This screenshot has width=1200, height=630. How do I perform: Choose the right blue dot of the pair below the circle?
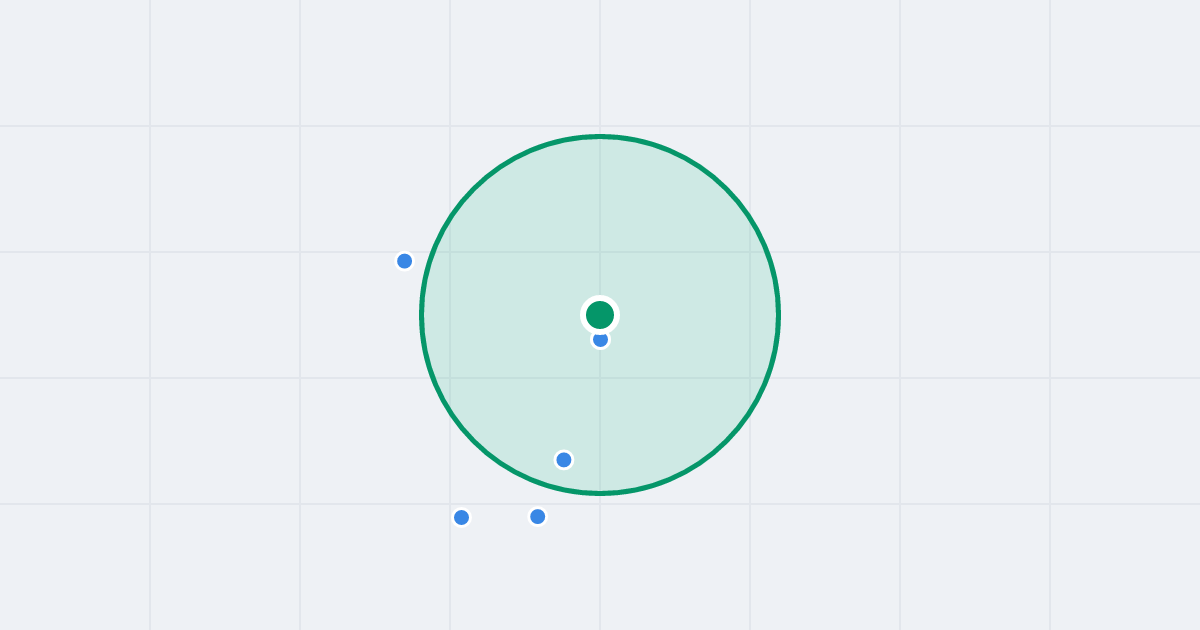click(x=538, y=516)
